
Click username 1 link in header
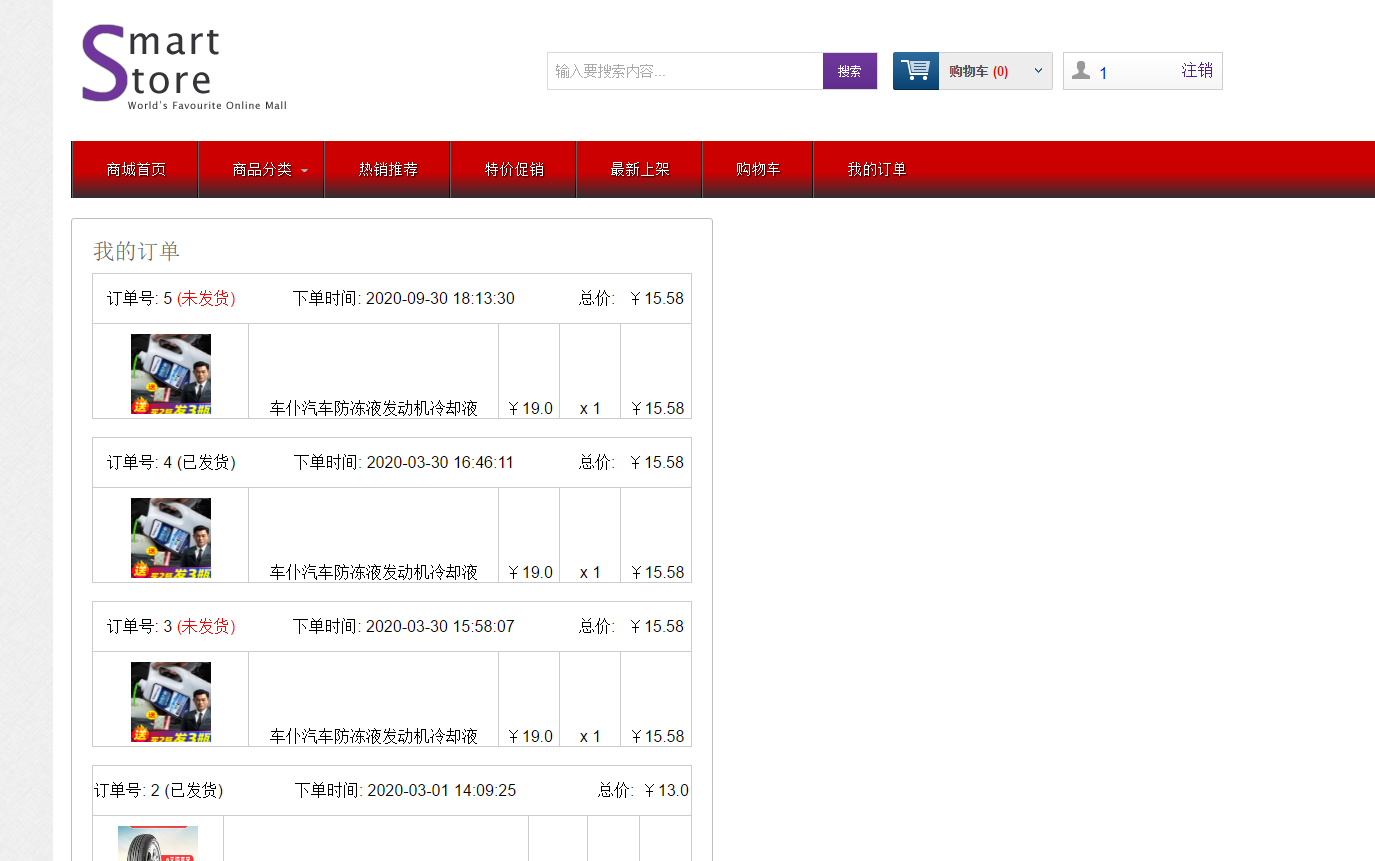tap(1103, 73)
